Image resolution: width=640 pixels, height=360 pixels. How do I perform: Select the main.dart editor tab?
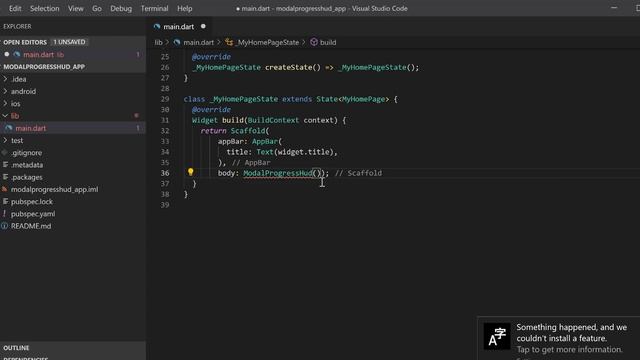point(179,27)
